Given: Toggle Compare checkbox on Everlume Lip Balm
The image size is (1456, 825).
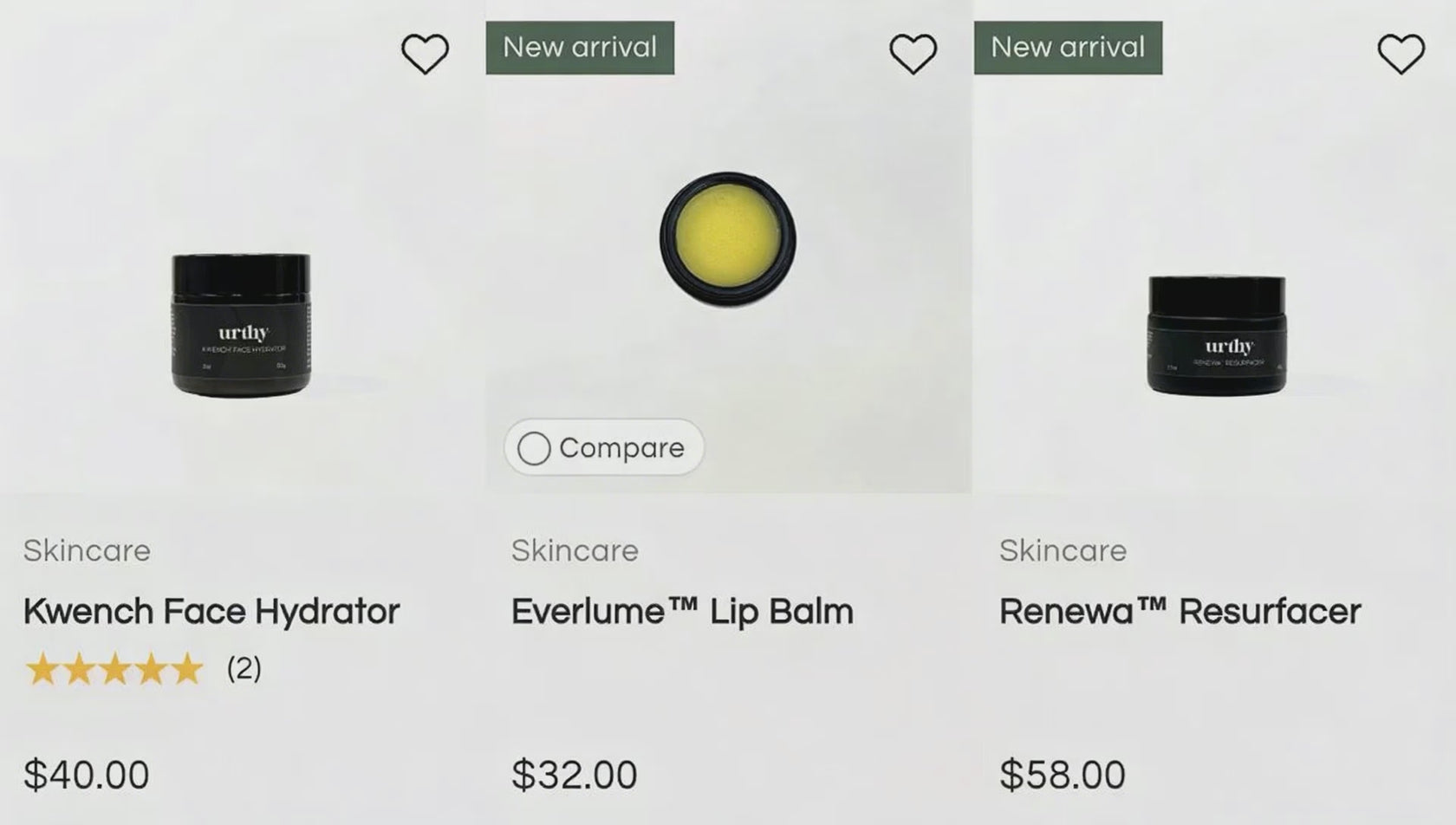Looking at the screenshot, I should pos(534,448).
